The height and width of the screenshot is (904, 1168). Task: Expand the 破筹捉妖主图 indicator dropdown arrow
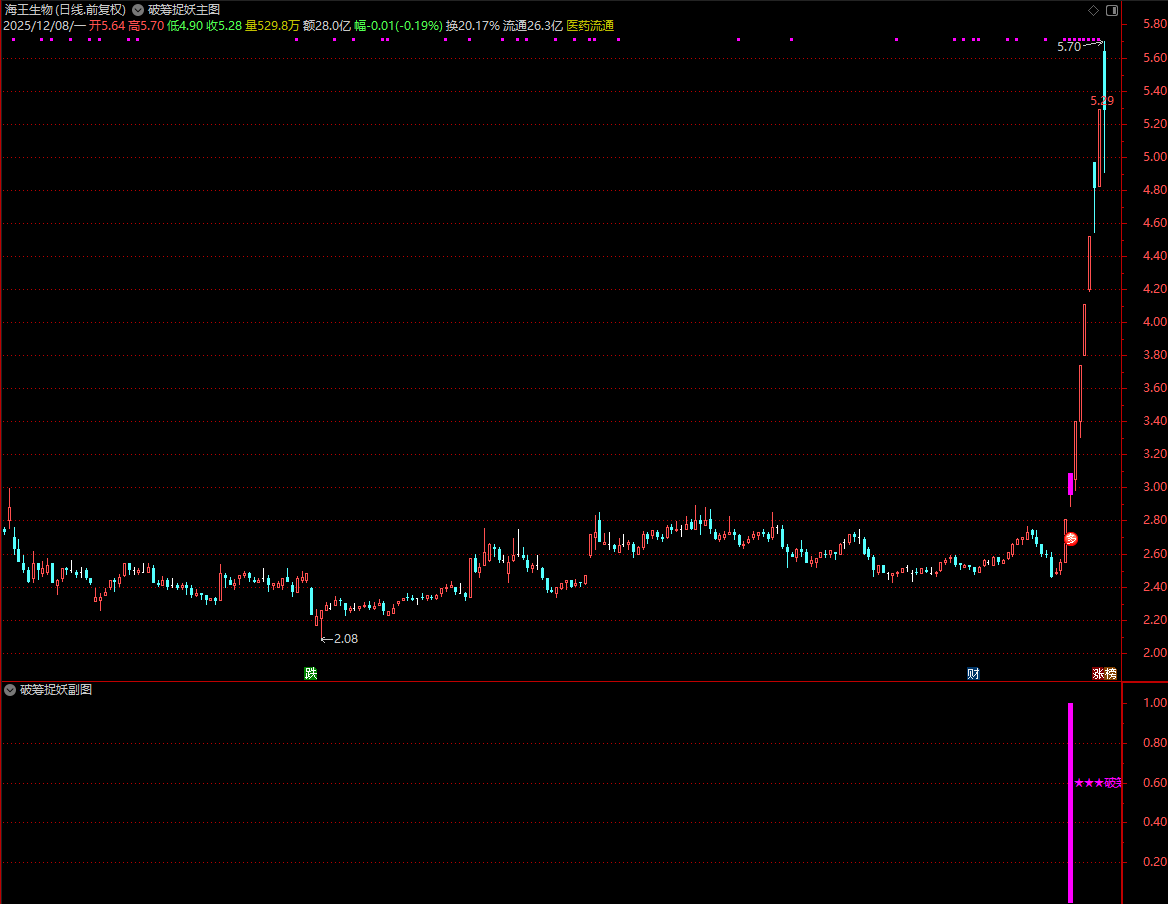pos(138,10)
